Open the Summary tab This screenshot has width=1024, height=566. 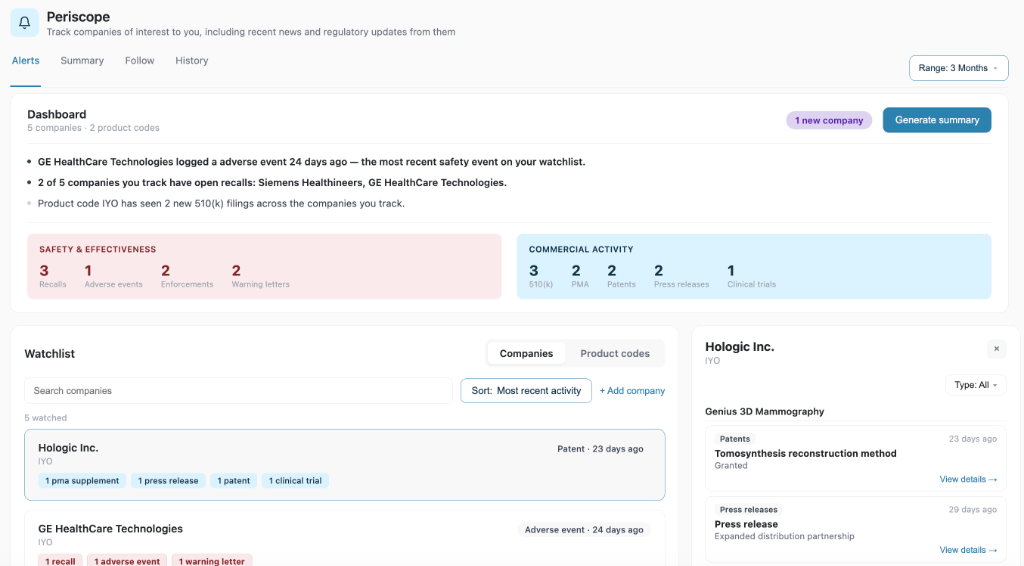click(x=82, y=61)
